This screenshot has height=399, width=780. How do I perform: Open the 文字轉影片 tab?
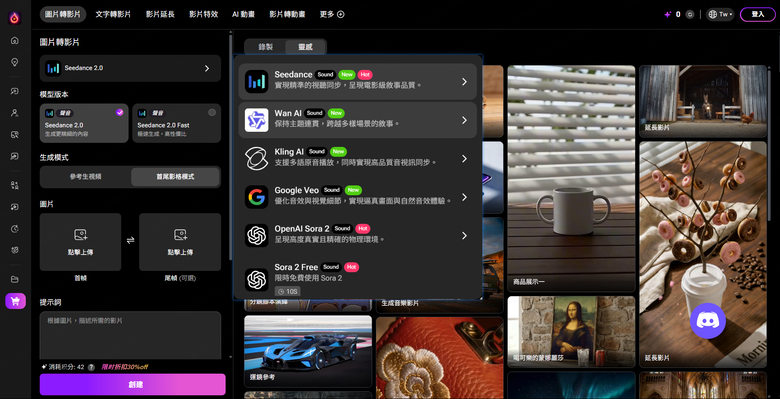pos(113,14)
